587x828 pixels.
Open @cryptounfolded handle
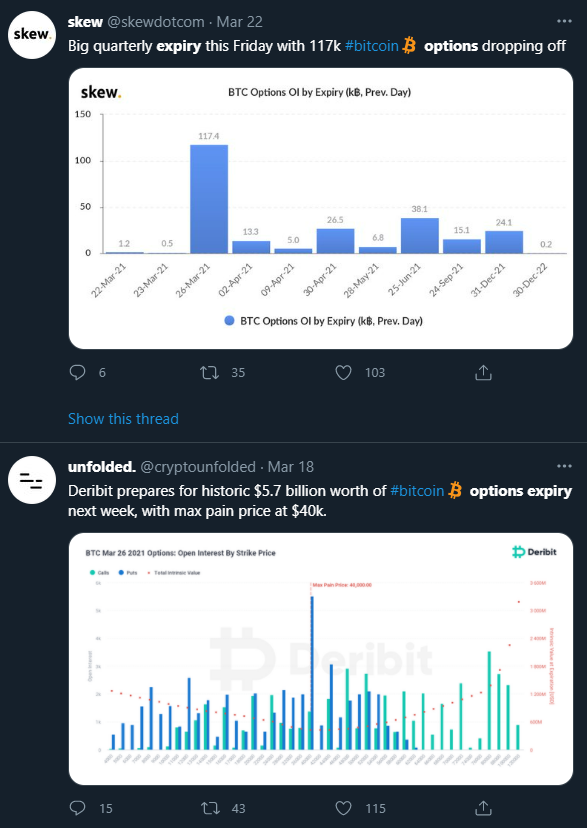tap(198, 467)
